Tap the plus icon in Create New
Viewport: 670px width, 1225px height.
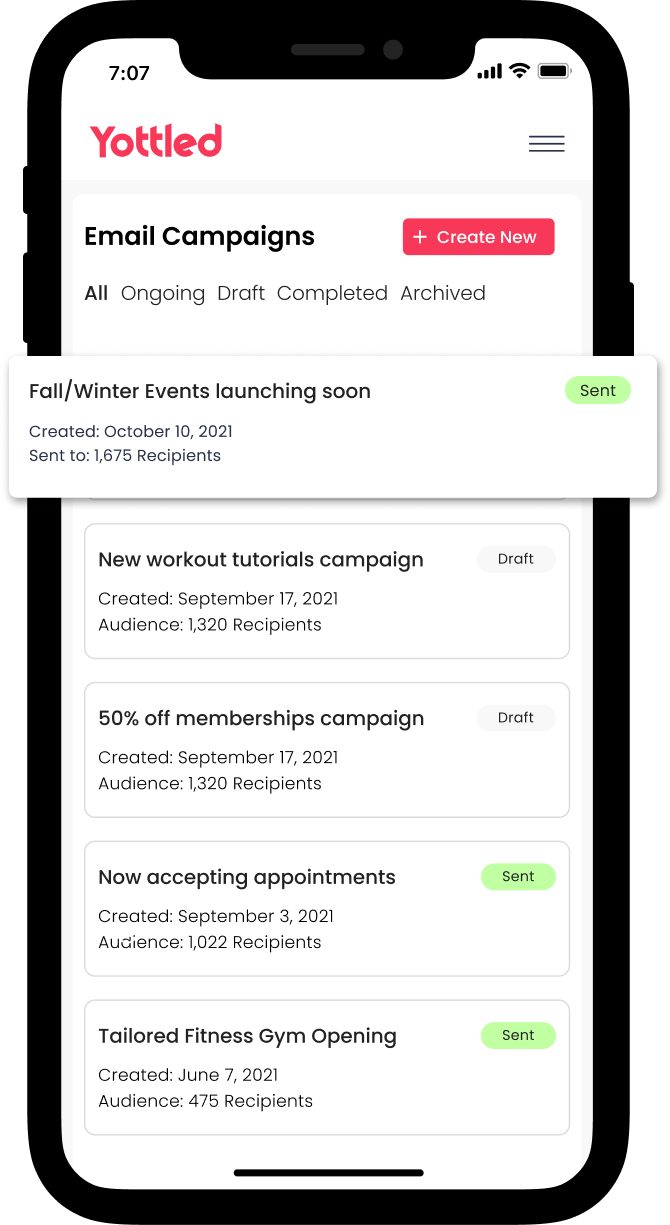click(420, 237)
